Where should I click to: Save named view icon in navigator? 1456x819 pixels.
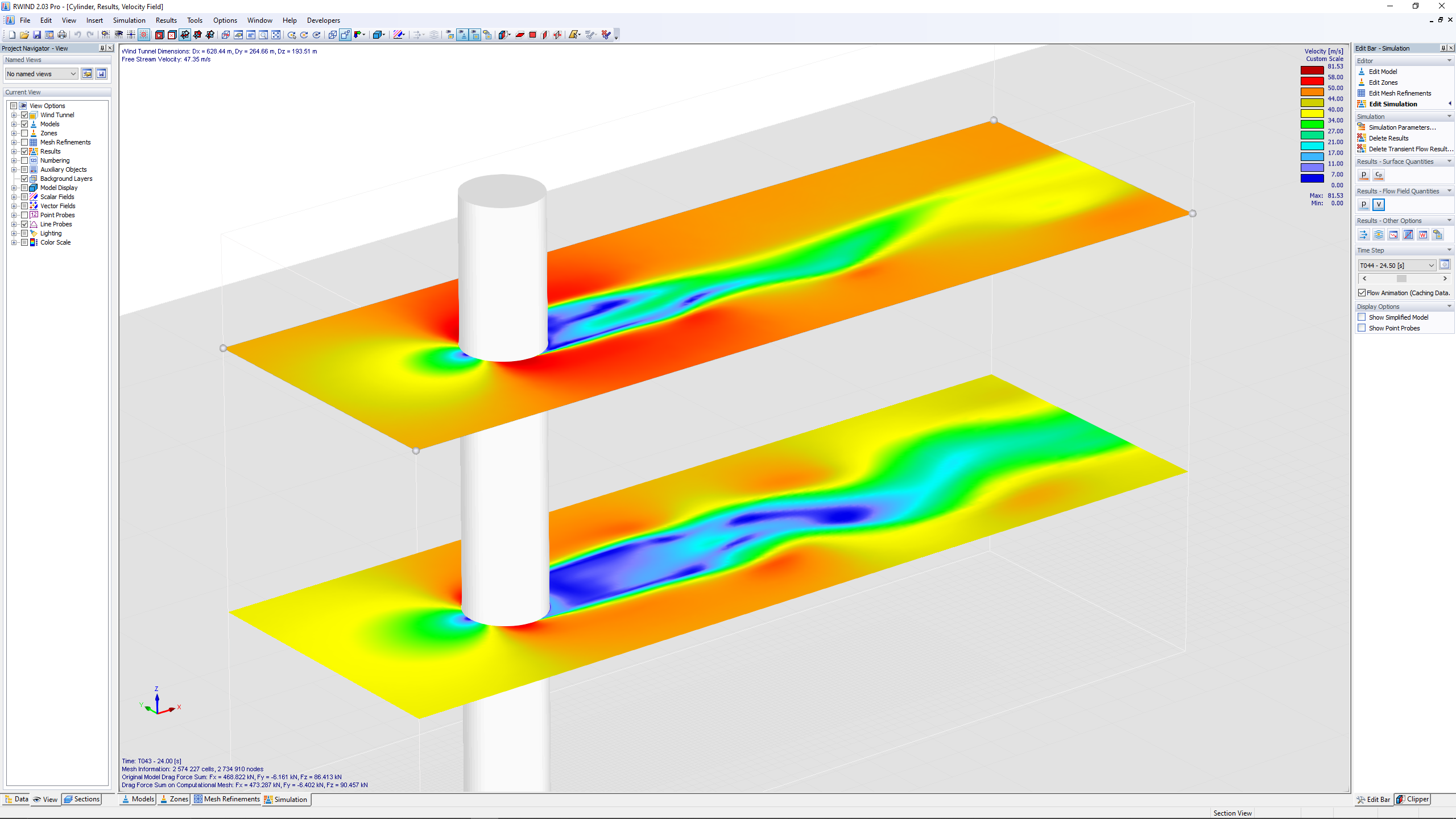(101, 74)
